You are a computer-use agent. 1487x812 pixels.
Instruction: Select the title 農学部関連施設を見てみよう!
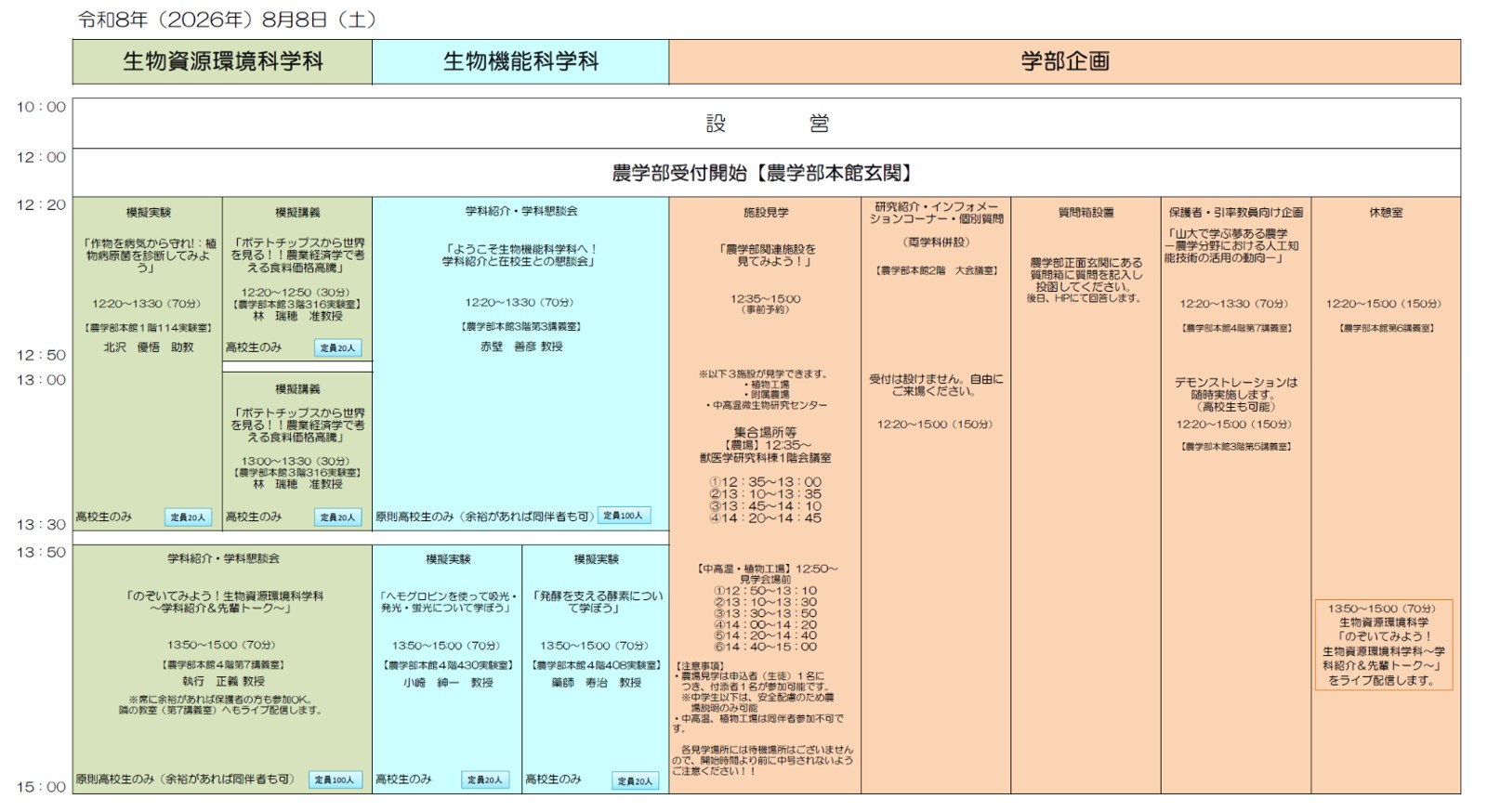pyautogui.click(x=766, y=255)
